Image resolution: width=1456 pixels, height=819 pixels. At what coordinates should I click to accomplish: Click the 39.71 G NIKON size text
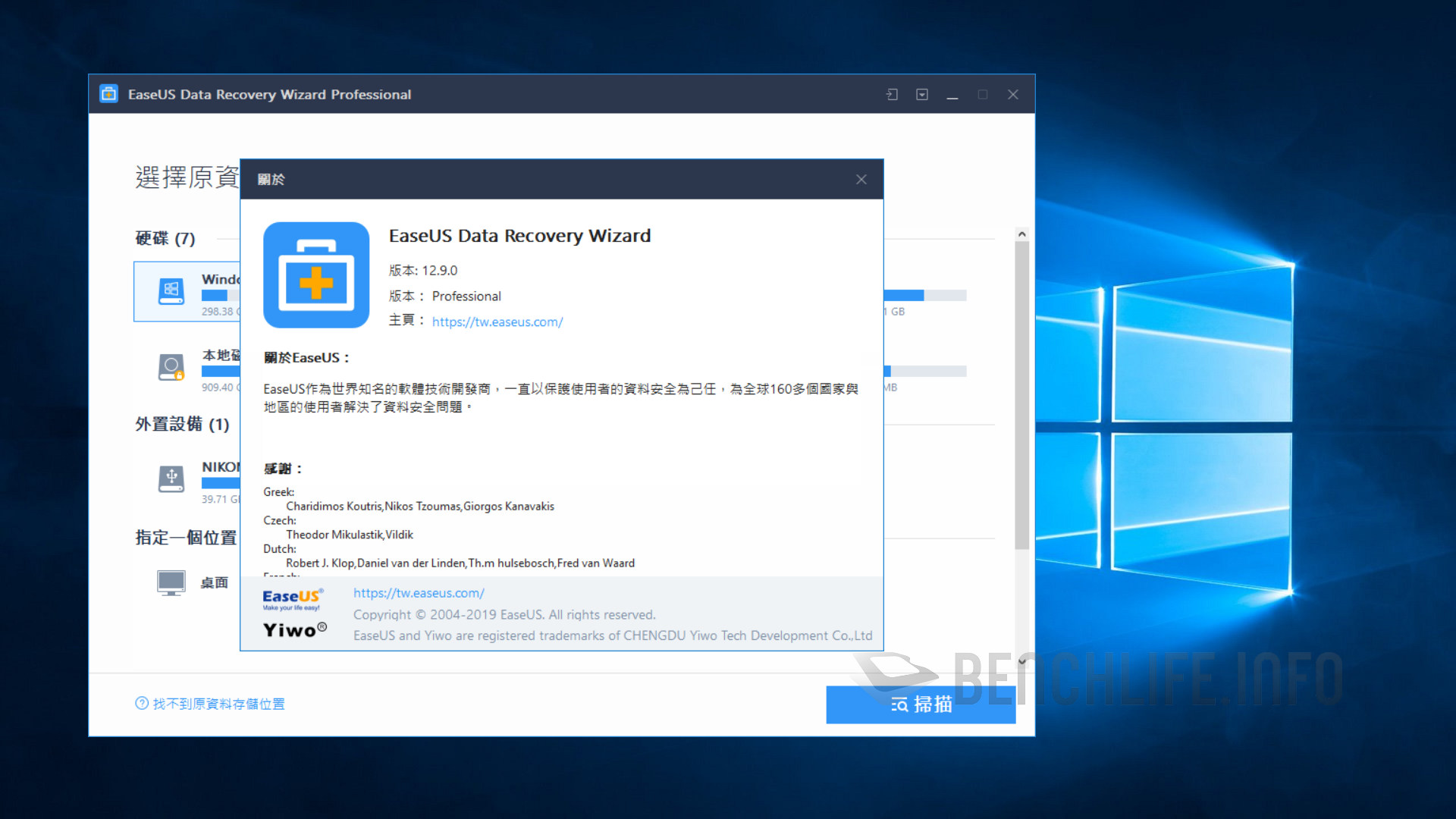pos(221,499)
